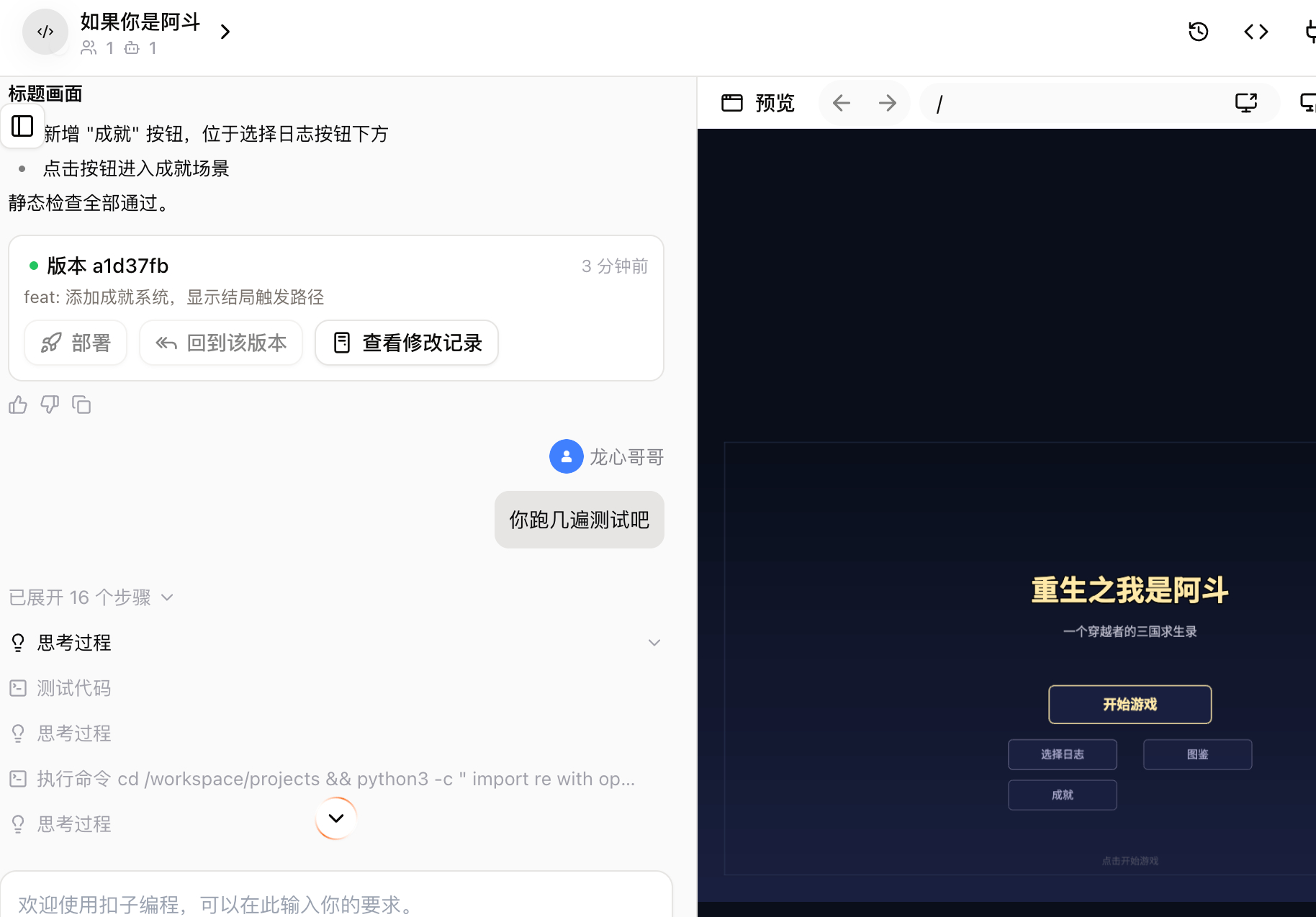1316x917 pixels.
Task: Open 选择日志 in game preview
Action: (1063, 754)
